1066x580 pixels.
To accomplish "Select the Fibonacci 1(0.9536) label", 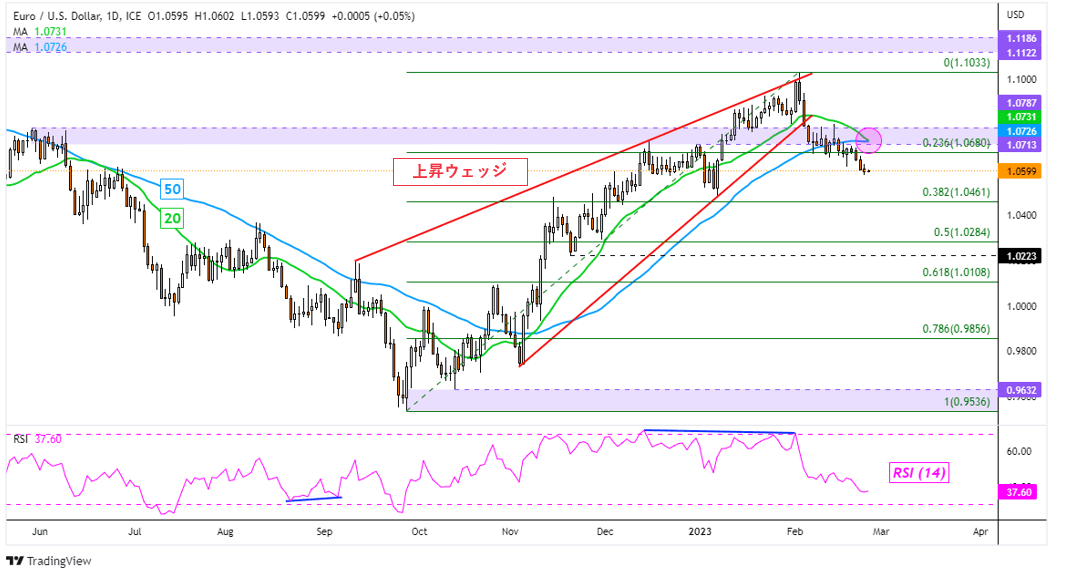I will (966, 401).
